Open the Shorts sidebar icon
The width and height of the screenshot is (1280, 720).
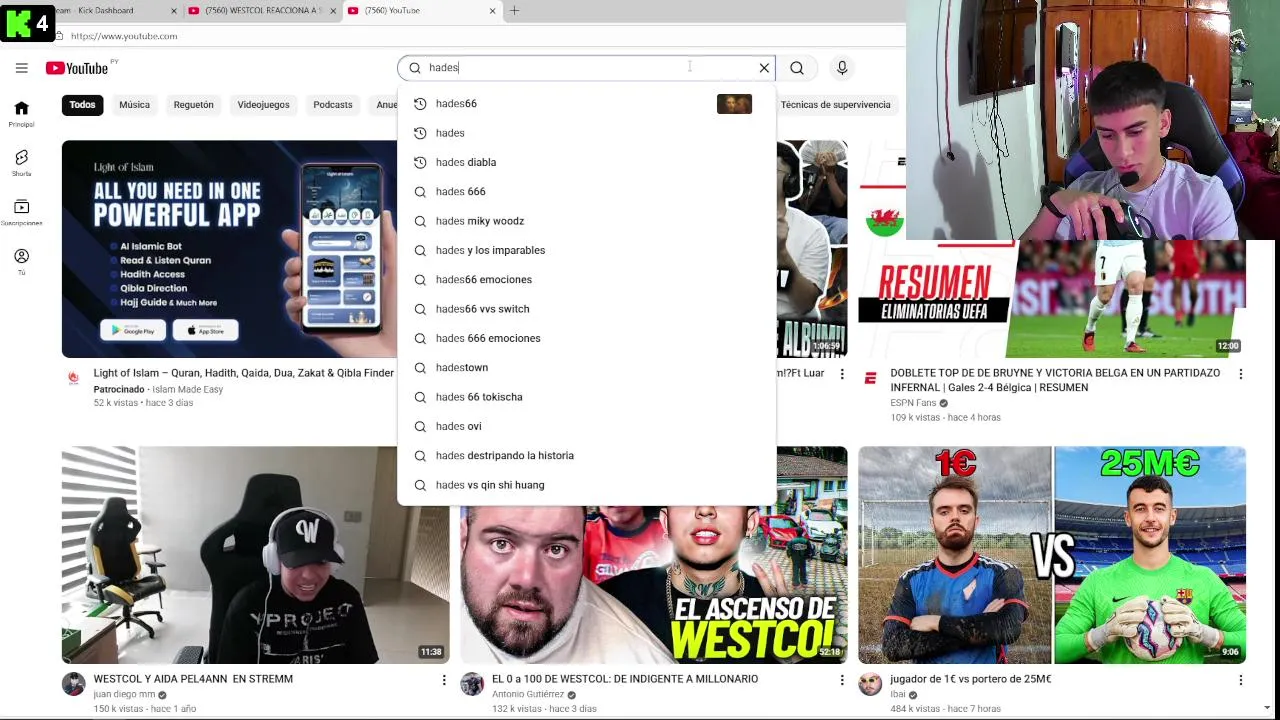point(21,163)
